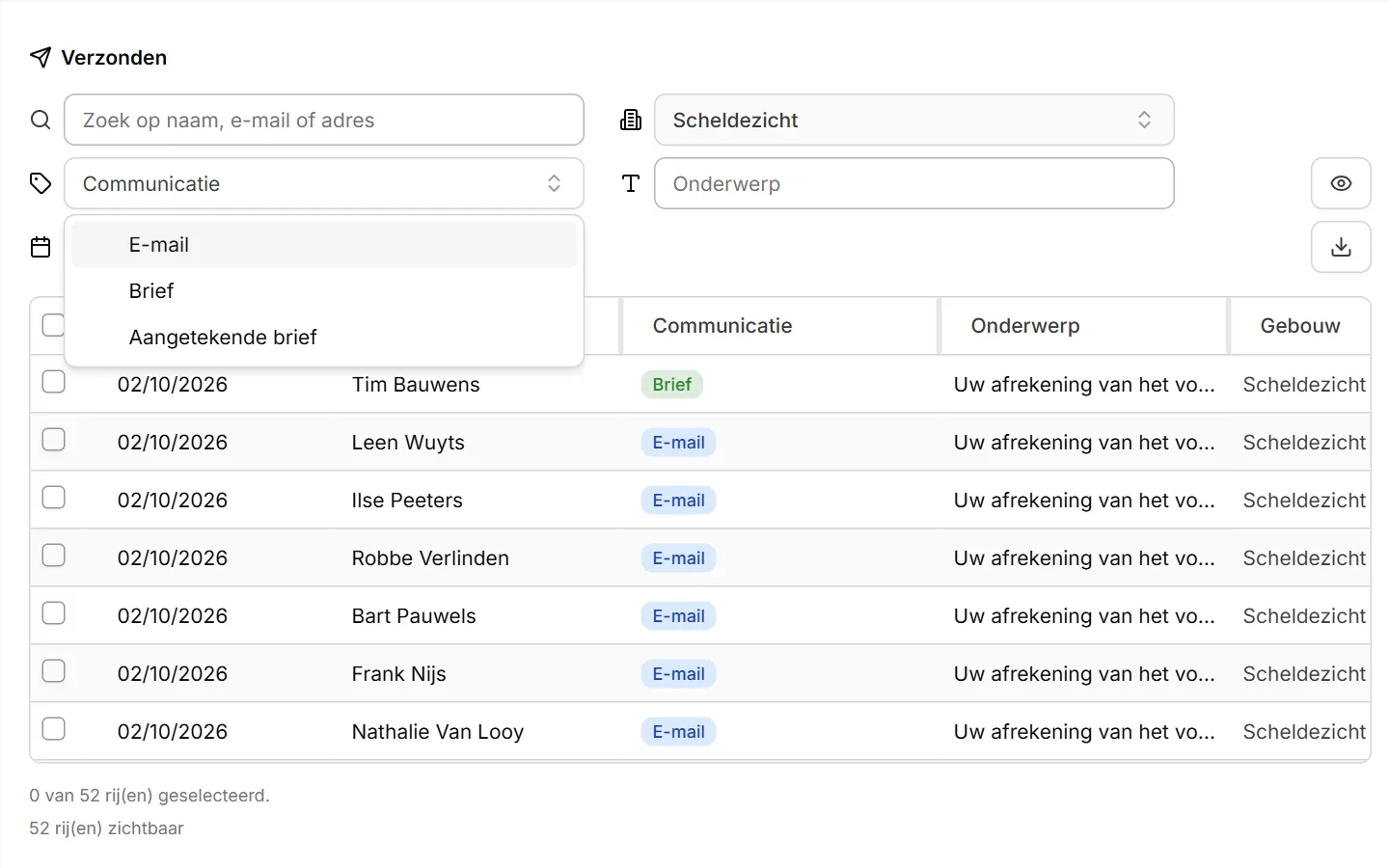Click Scheldezicht cell in Tim Bauwens row
The image size is (1389, 868).
point(1304,385)
